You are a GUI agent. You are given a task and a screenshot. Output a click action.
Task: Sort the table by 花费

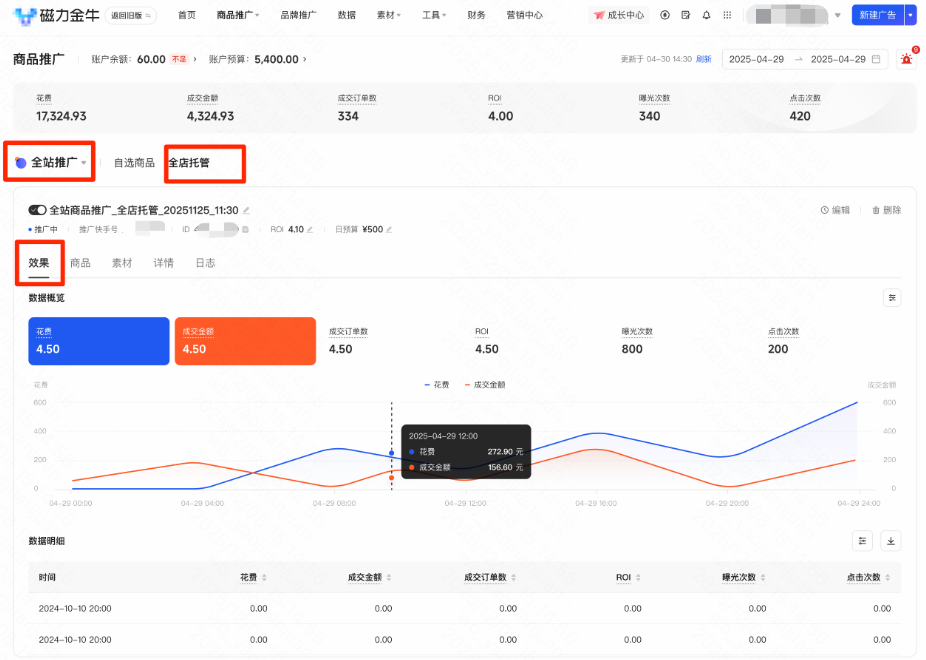(x=264, y=577)
